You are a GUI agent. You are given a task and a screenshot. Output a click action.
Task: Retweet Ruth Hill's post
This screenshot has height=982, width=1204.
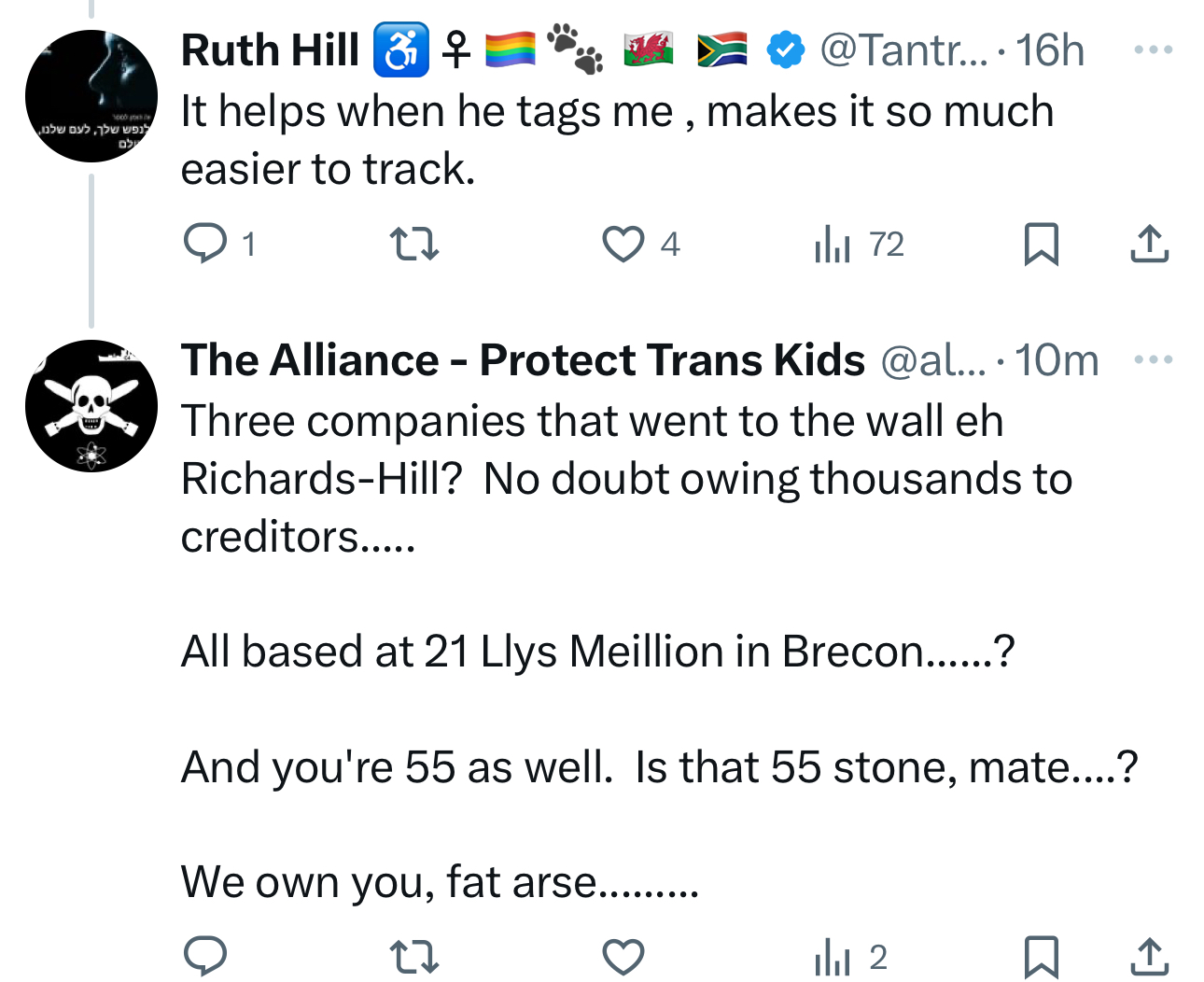click(x=413, y=245)
